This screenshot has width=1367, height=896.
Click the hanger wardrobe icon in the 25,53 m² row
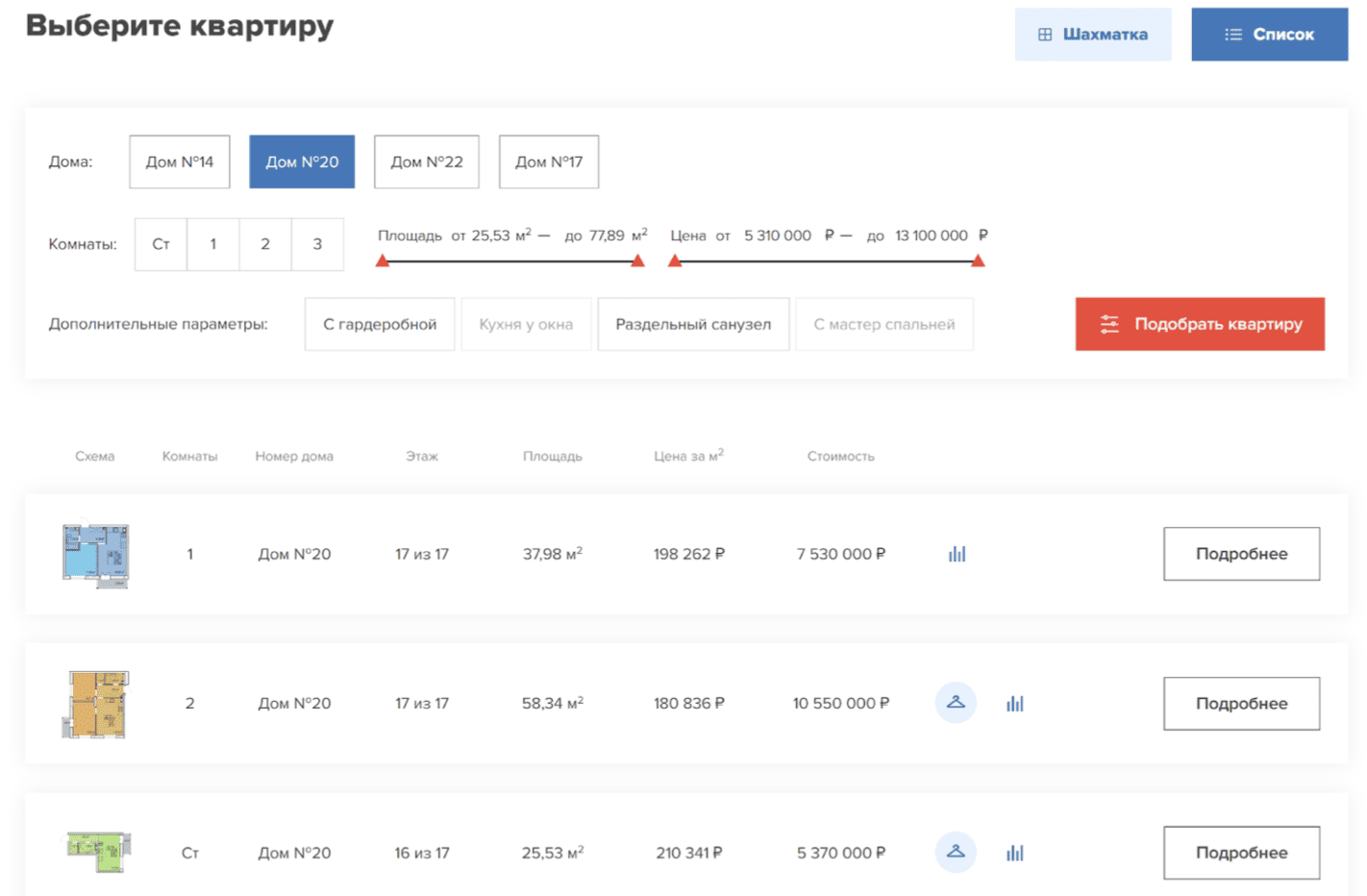point(956,853)
